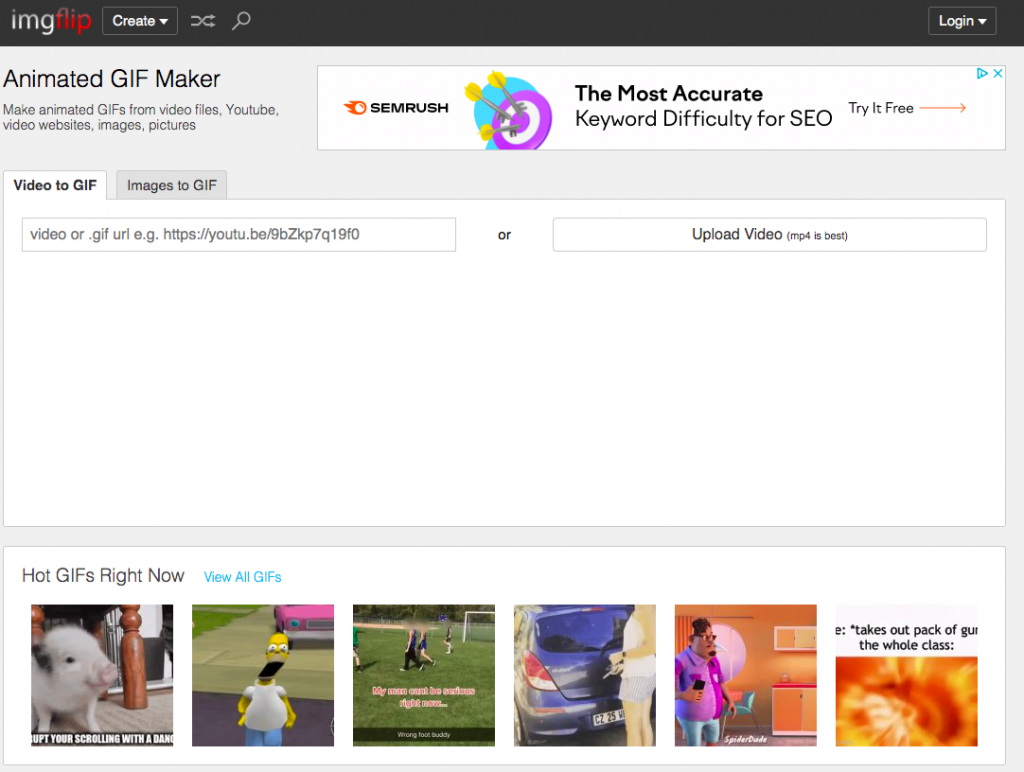Click the dartboard target graphic in the ad
1024x772 pixels.
click(x=510, y=110)
